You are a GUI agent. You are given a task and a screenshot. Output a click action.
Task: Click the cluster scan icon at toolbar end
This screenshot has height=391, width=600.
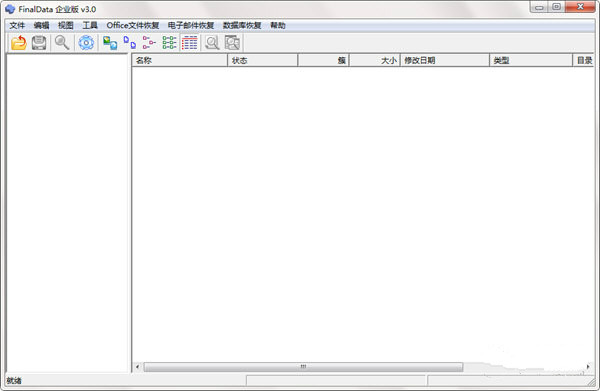232,43
